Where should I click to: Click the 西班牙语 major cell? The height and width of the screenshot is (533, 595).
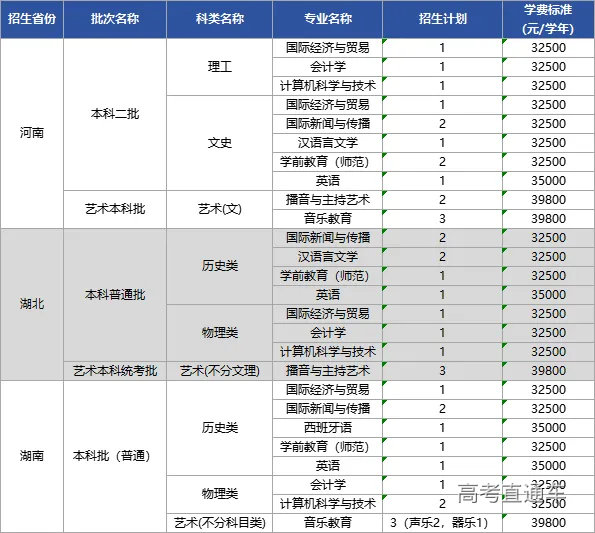(327, 428)
